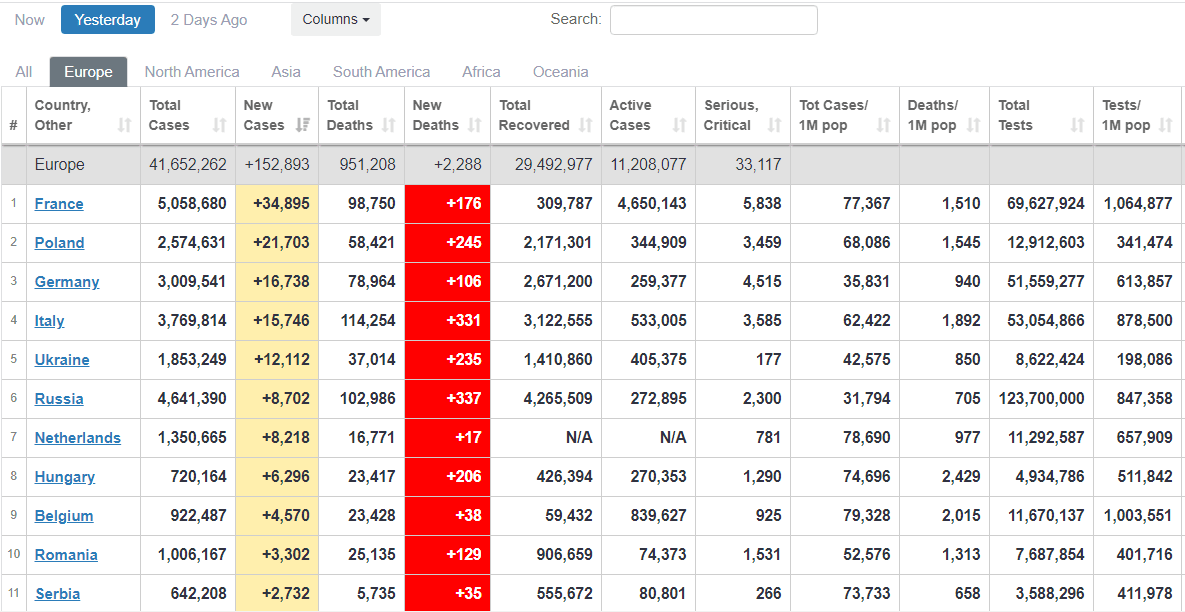Viewport: 1185px width, 612px height.
Task: Sort by Total Recovered arrow icon
Action: tap(585, 126)
